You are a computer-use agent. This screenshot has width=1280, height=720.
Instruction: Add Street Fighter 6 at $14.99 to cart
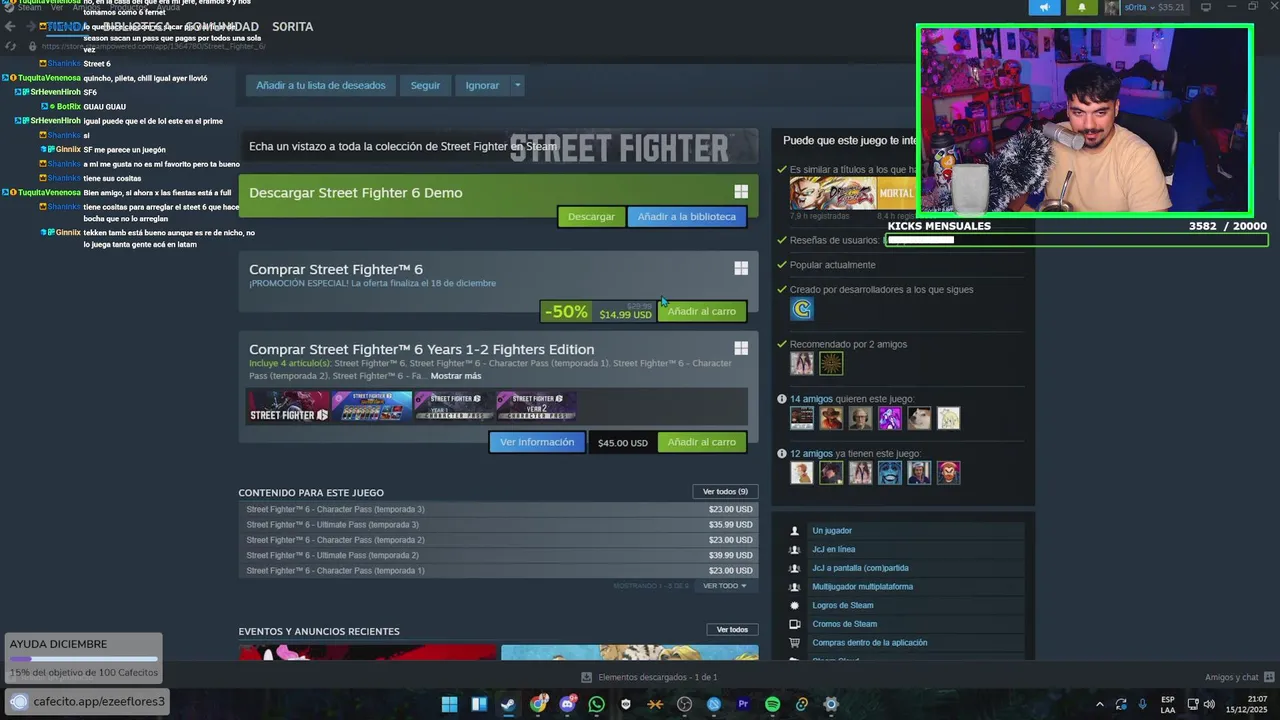(702, 311)
